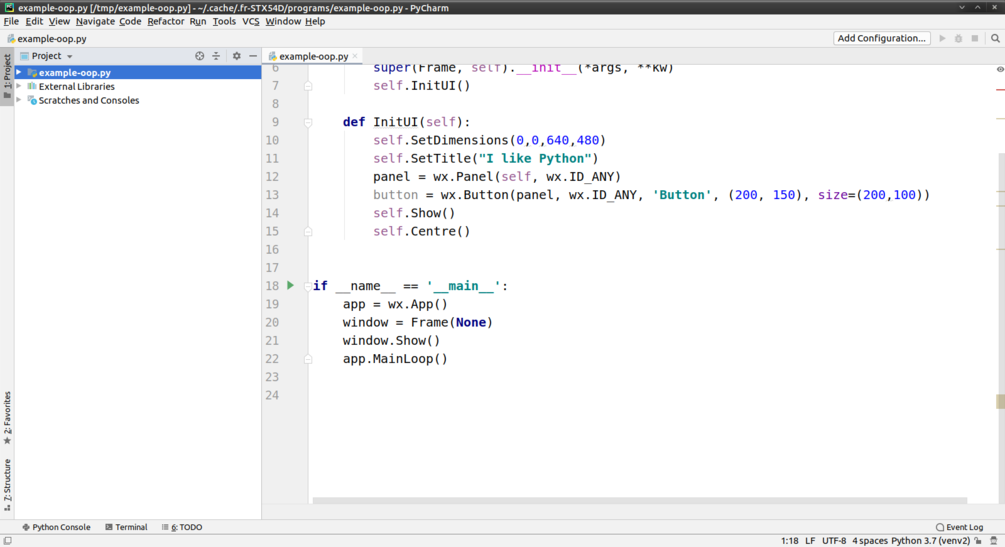The image size is (1005, 547).
Task: Open the 2: Favorites side tool window
Action: (7, 417)
